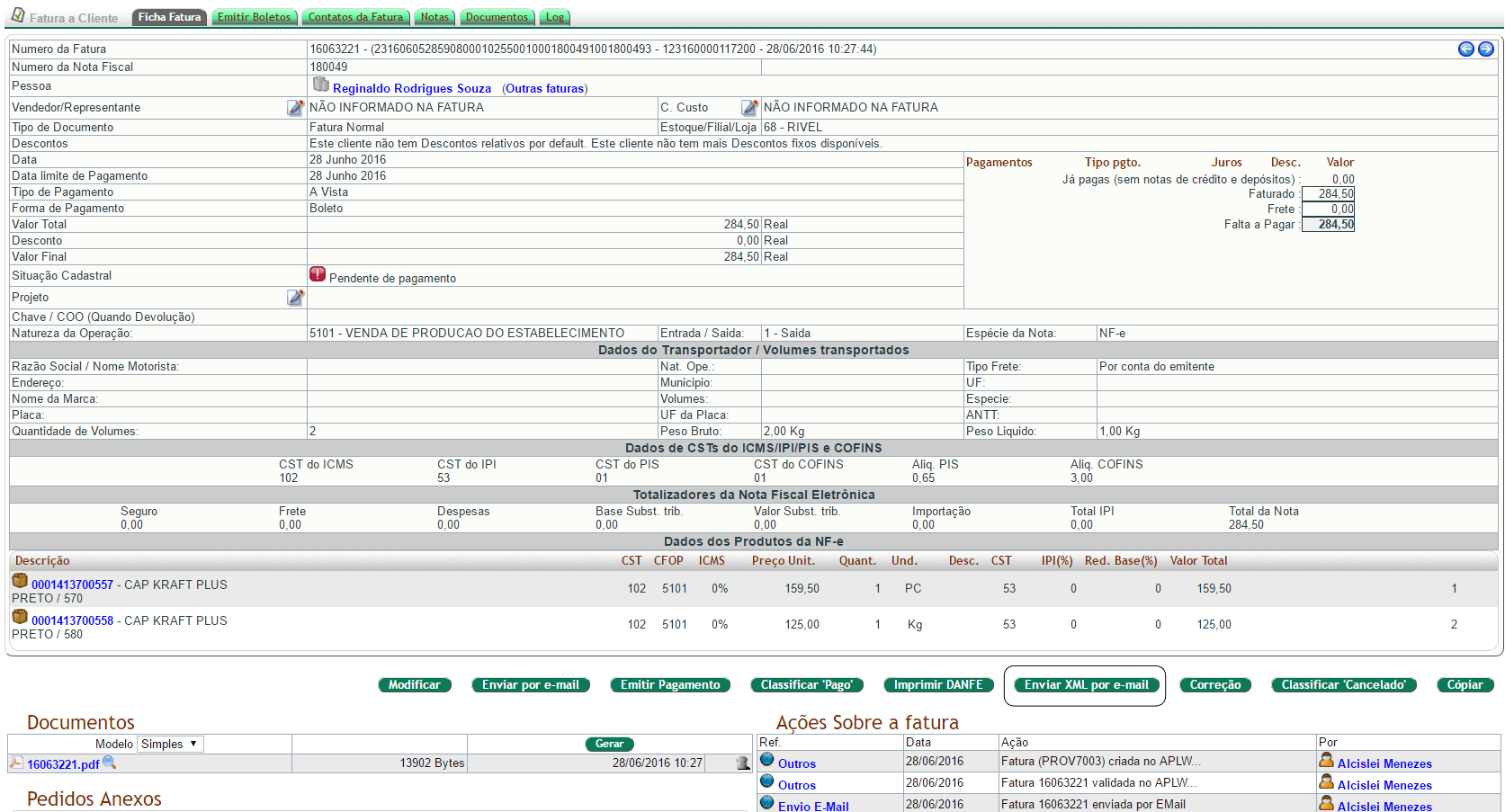
Task: Preview 16063221.pdf with magnifier icon
Action: click(x=110, y=763)
